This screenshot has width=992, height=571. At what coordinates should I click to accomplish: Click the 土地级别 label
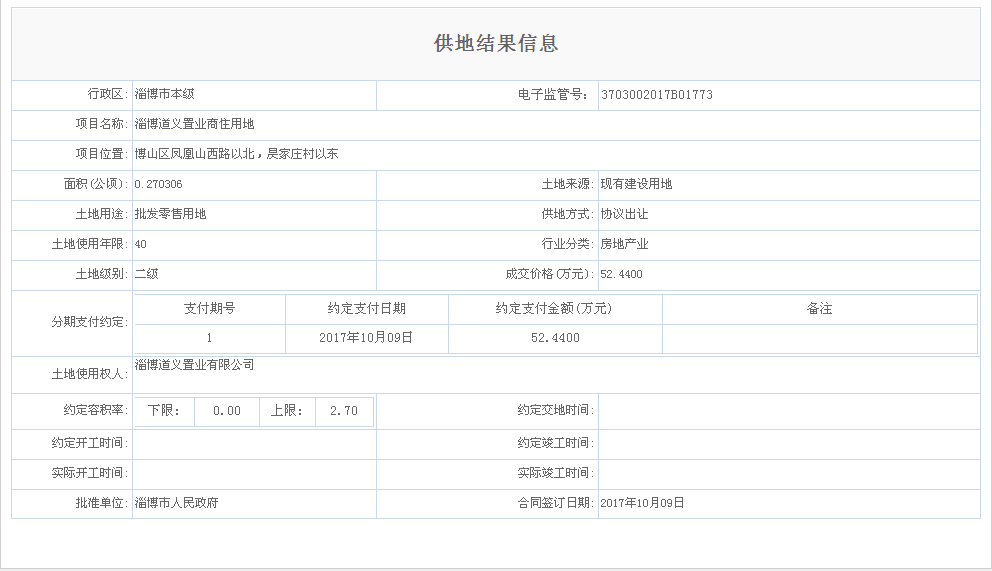coord(102,274)
